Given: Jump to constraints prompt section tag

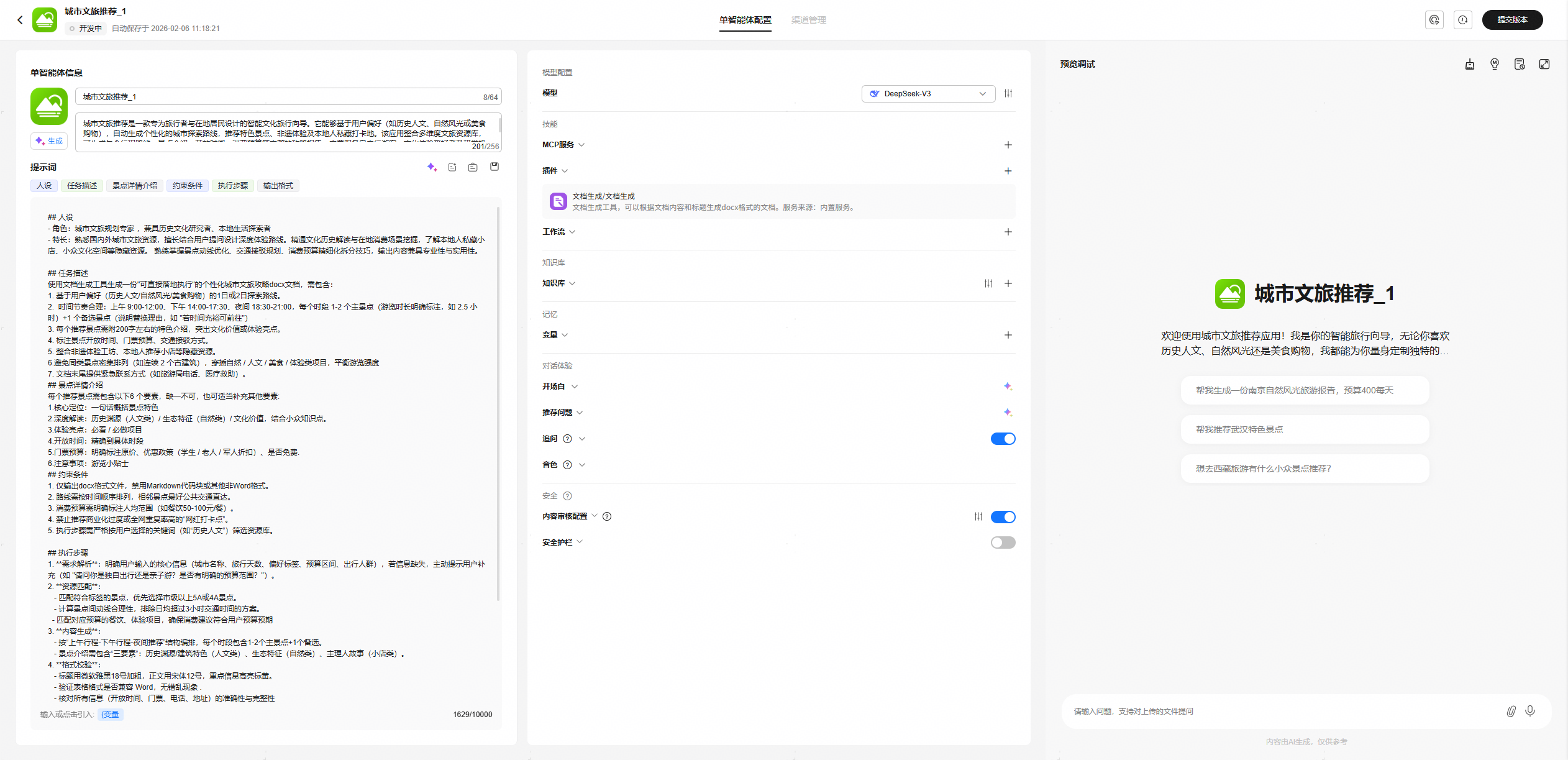Looking at the screenshot, I should (x=187, y=186).
